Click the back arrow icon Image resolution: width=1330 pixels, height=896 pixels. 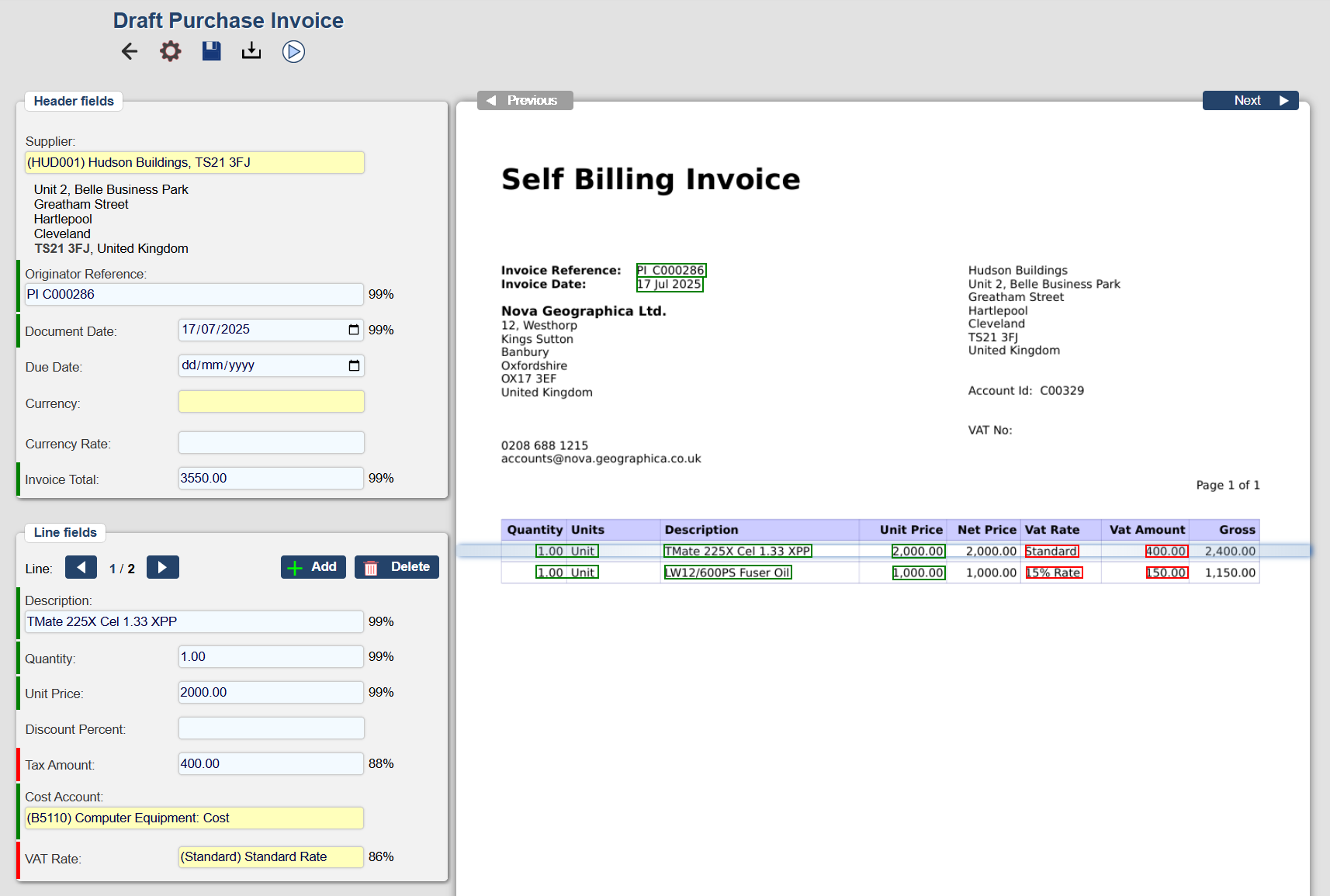(130, 52)
